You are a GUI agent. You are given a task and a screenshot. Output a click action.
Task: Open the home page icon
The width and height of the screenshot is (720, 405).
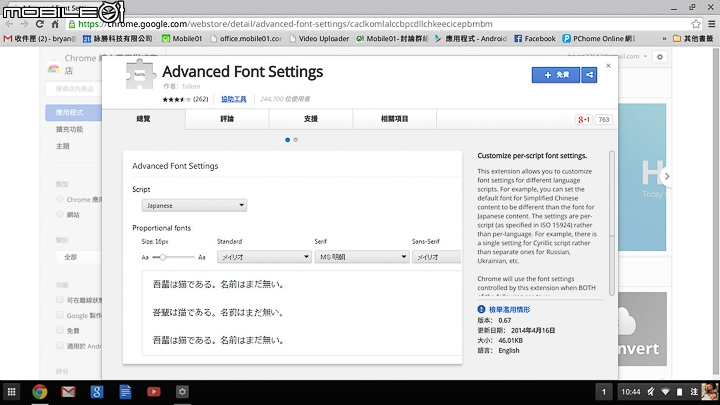pyautogui.click(x=55, y=24)
